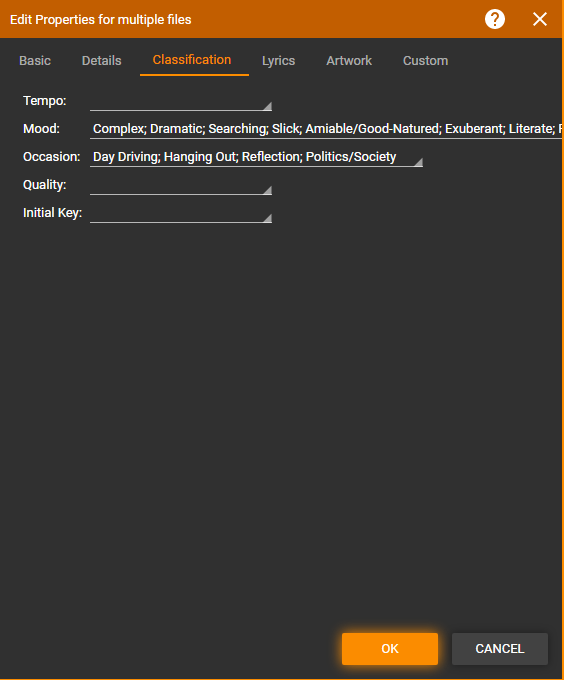Click inside the Tempo text field
564x680 pixels.
[x=176, y=101]
